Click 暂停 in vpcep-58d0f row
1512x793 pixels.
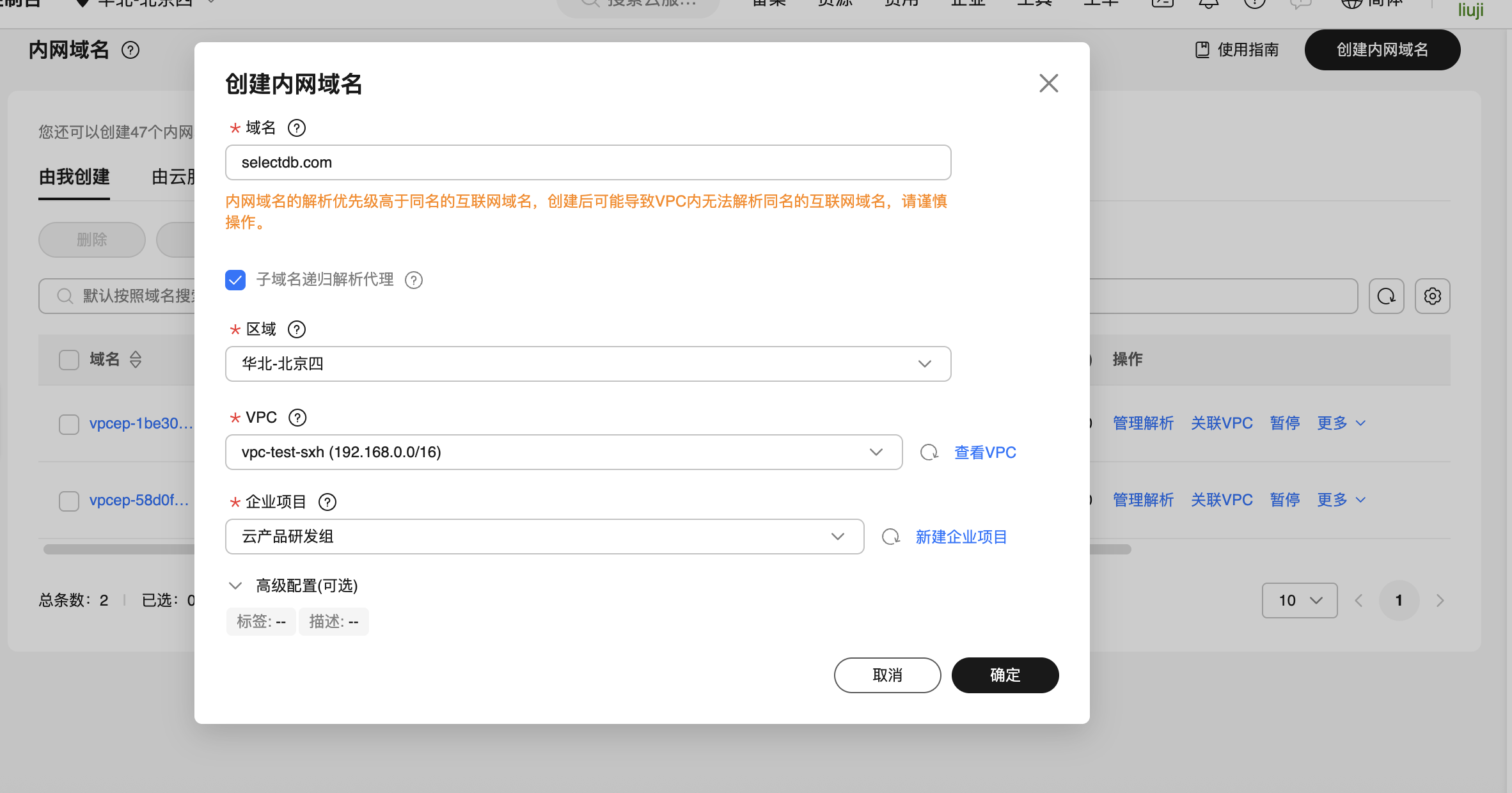click(x=1285, y=500)
